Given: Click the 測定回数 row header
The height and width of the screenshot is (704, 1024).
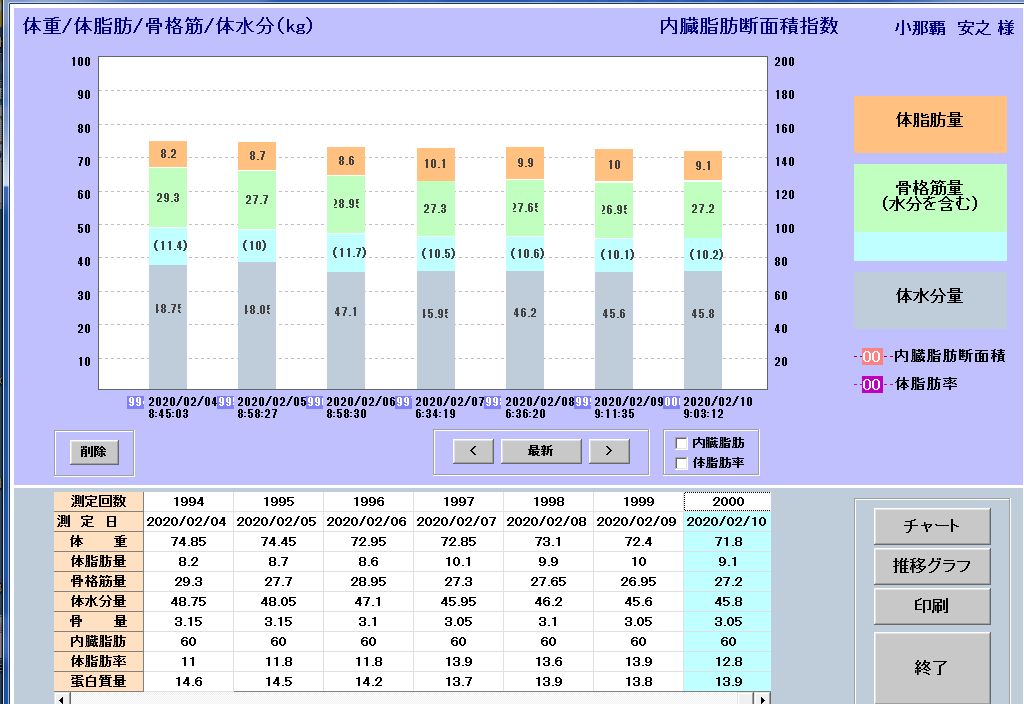Looking at the screenshot, I should pos(99,502).
